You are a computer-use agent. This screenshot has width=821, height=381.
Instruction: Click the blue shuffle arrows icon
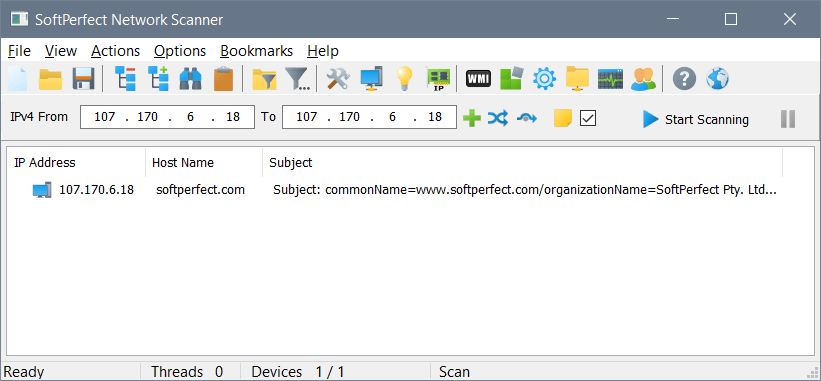click(497, 119)
